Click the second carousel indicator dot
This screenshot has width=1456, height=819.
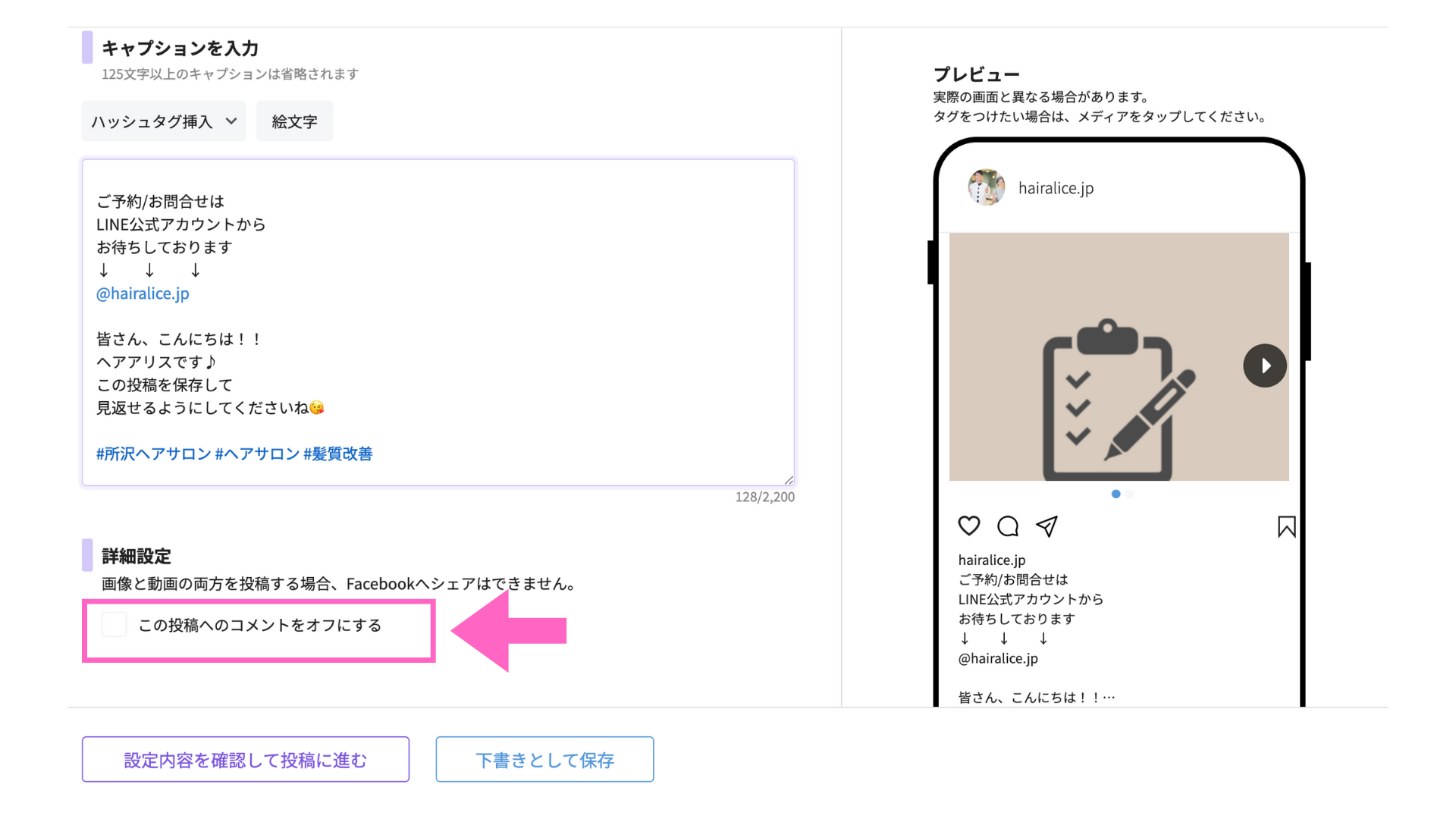(1129, 494)
